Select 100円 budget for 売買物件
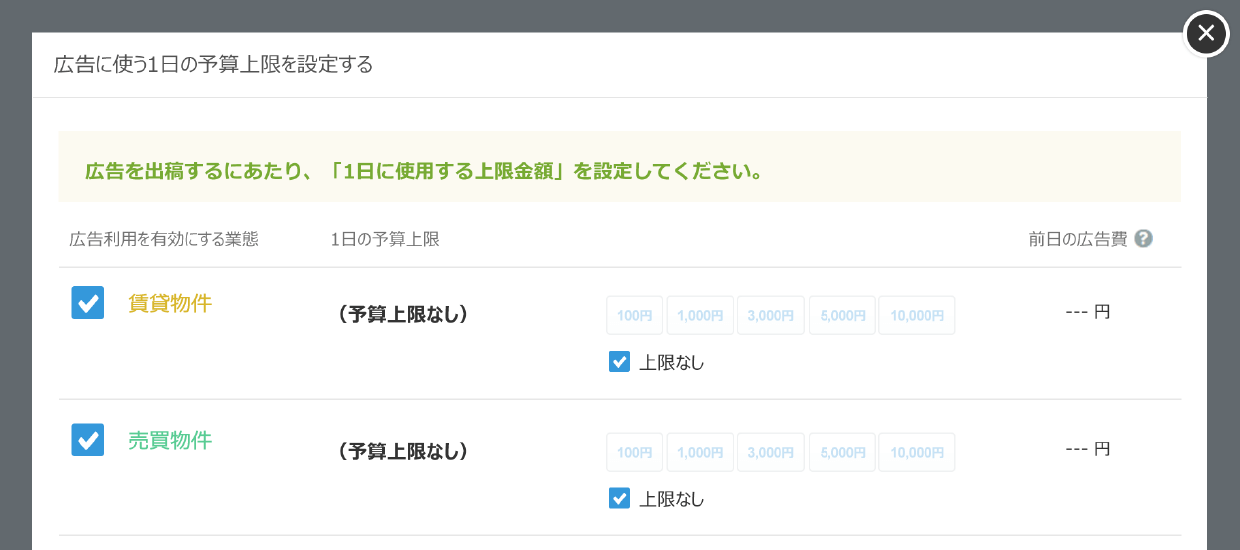The height and width of the screenshot is (550, 1240). coord(634,452)
